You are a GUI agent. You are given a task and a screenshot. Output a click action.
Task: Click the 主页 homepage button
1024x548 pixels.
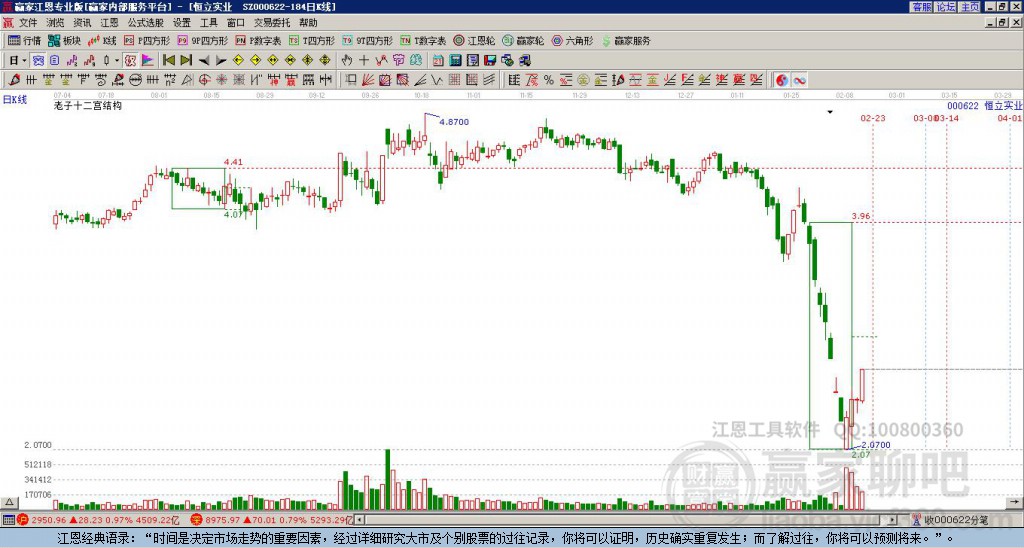point(970,7)
